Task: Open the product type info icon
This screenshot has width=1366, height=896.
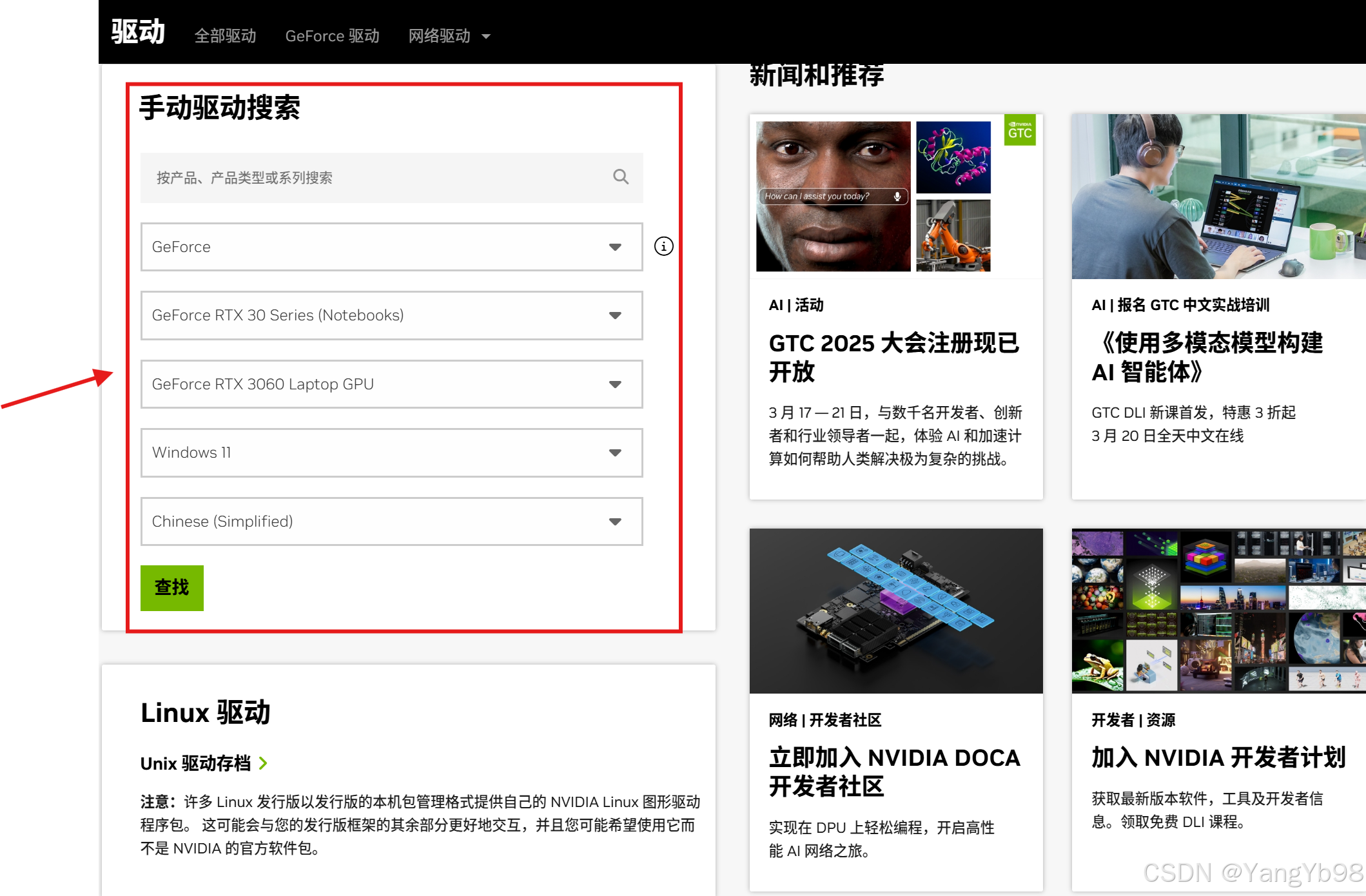Action: (x=663, y=246)
